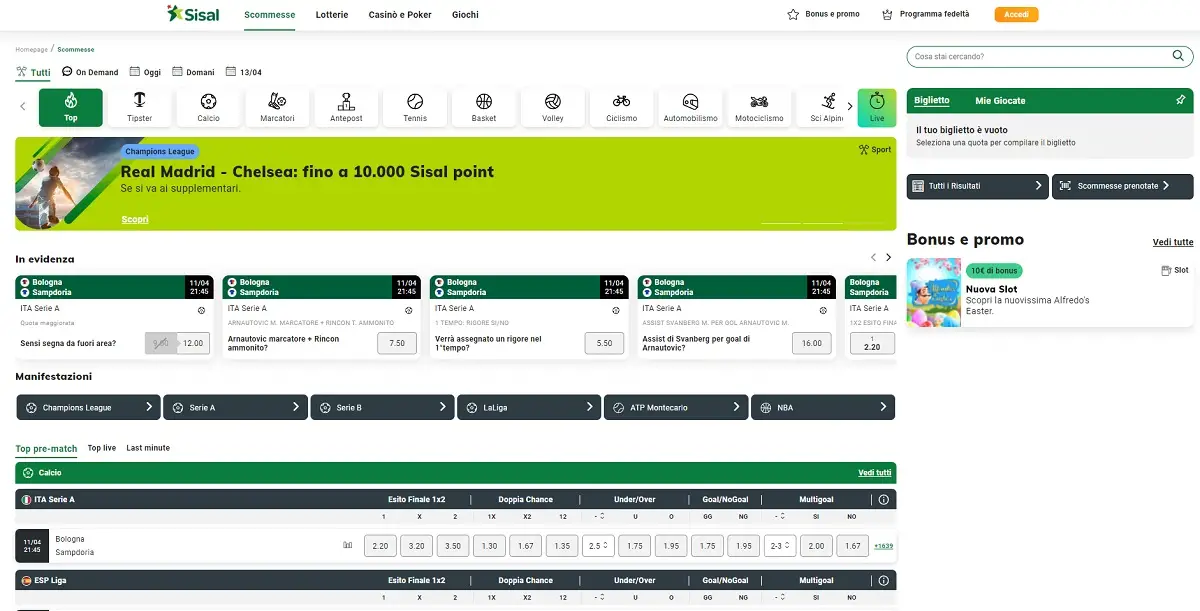Show next In evidenza cards
Viewport: 1200px width, 611px height.
[888, 258]
